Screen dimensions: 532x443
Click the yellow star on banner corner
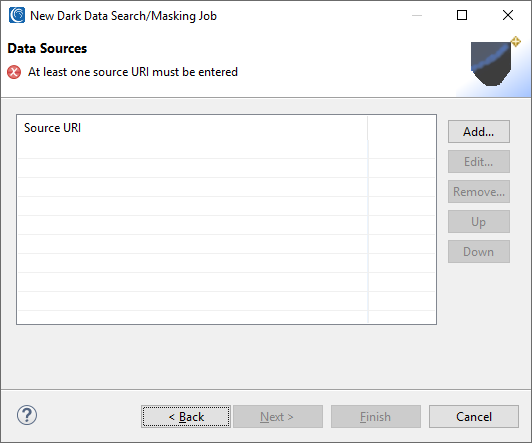(x=516, y=42)
